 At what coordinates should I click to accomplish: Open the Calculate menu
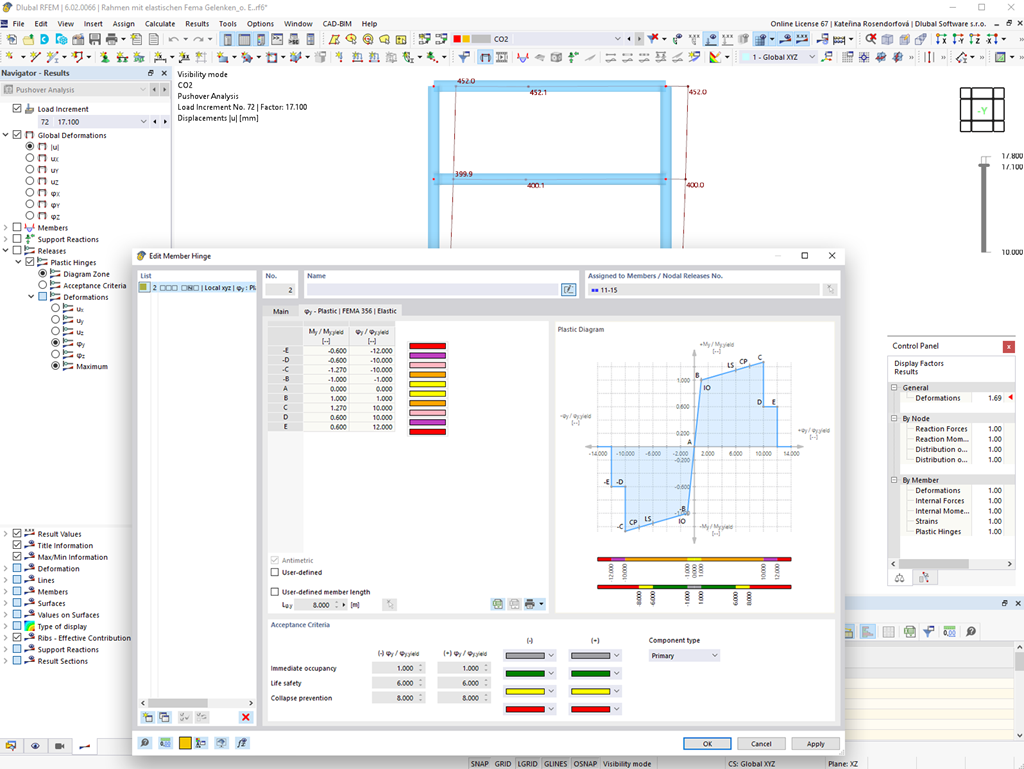(159, 23)
